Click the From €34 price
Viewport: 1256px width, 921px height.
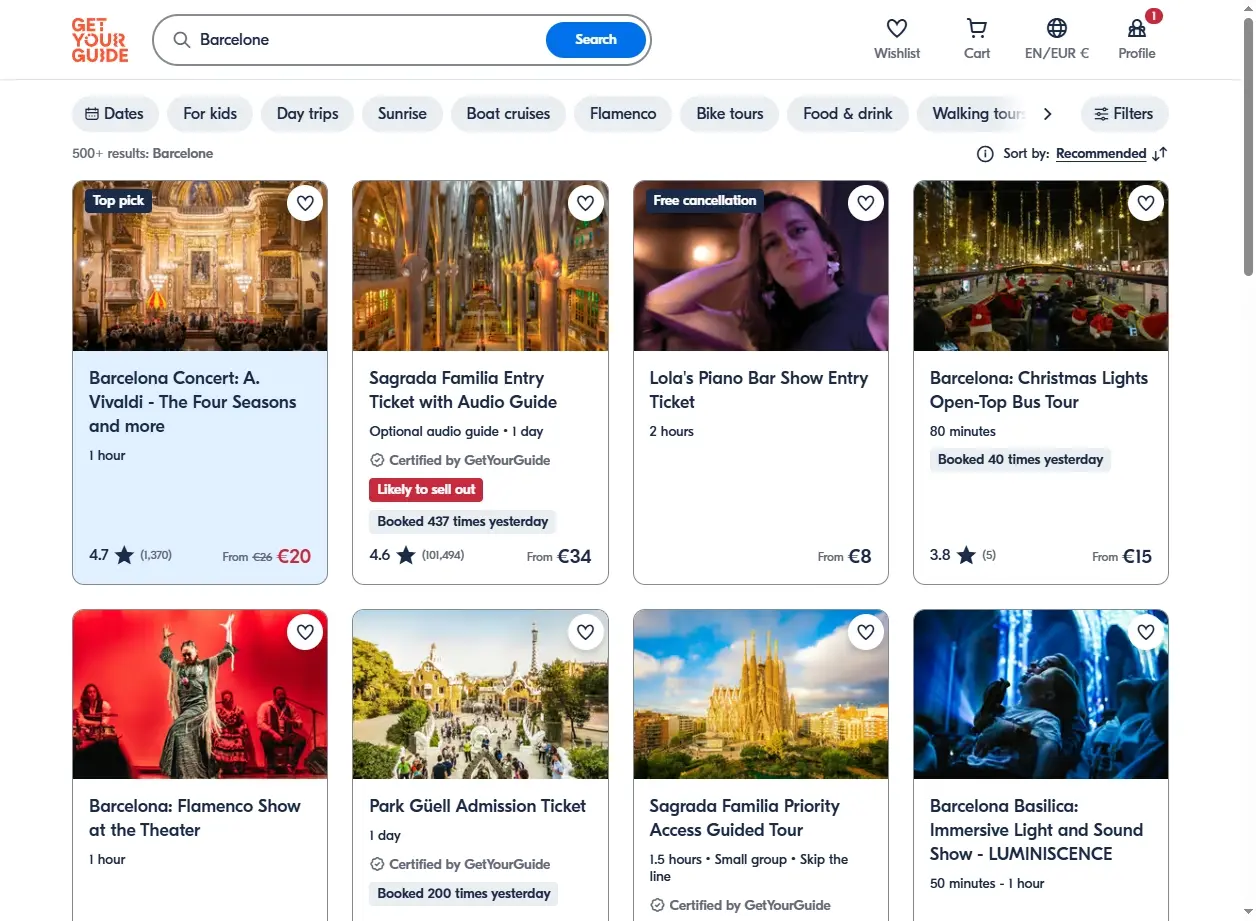tap(559, 556)
